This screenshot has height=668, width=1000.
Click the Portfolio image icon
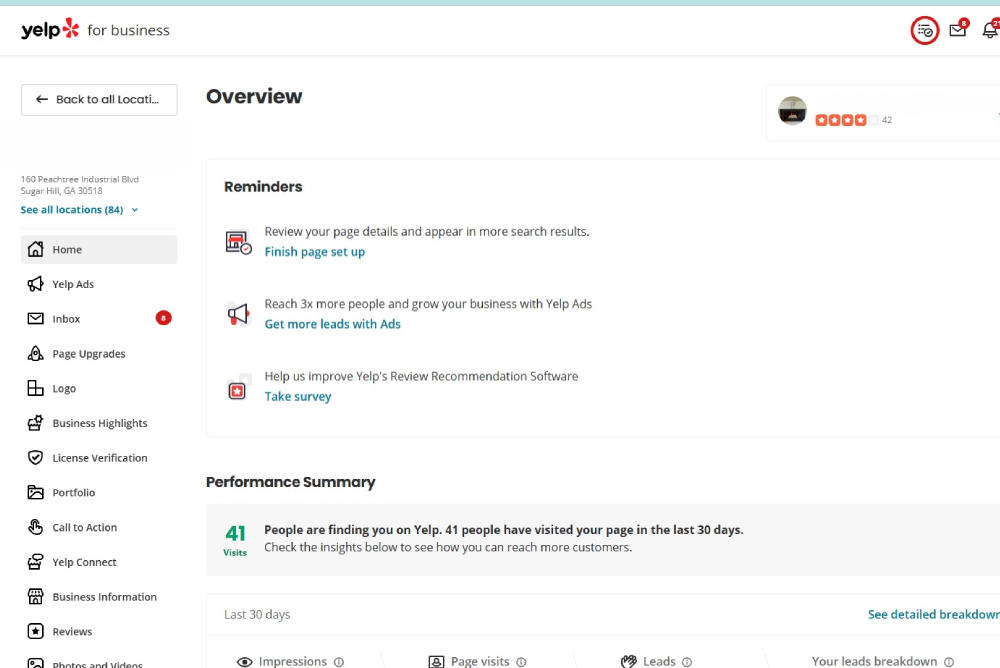36,493
